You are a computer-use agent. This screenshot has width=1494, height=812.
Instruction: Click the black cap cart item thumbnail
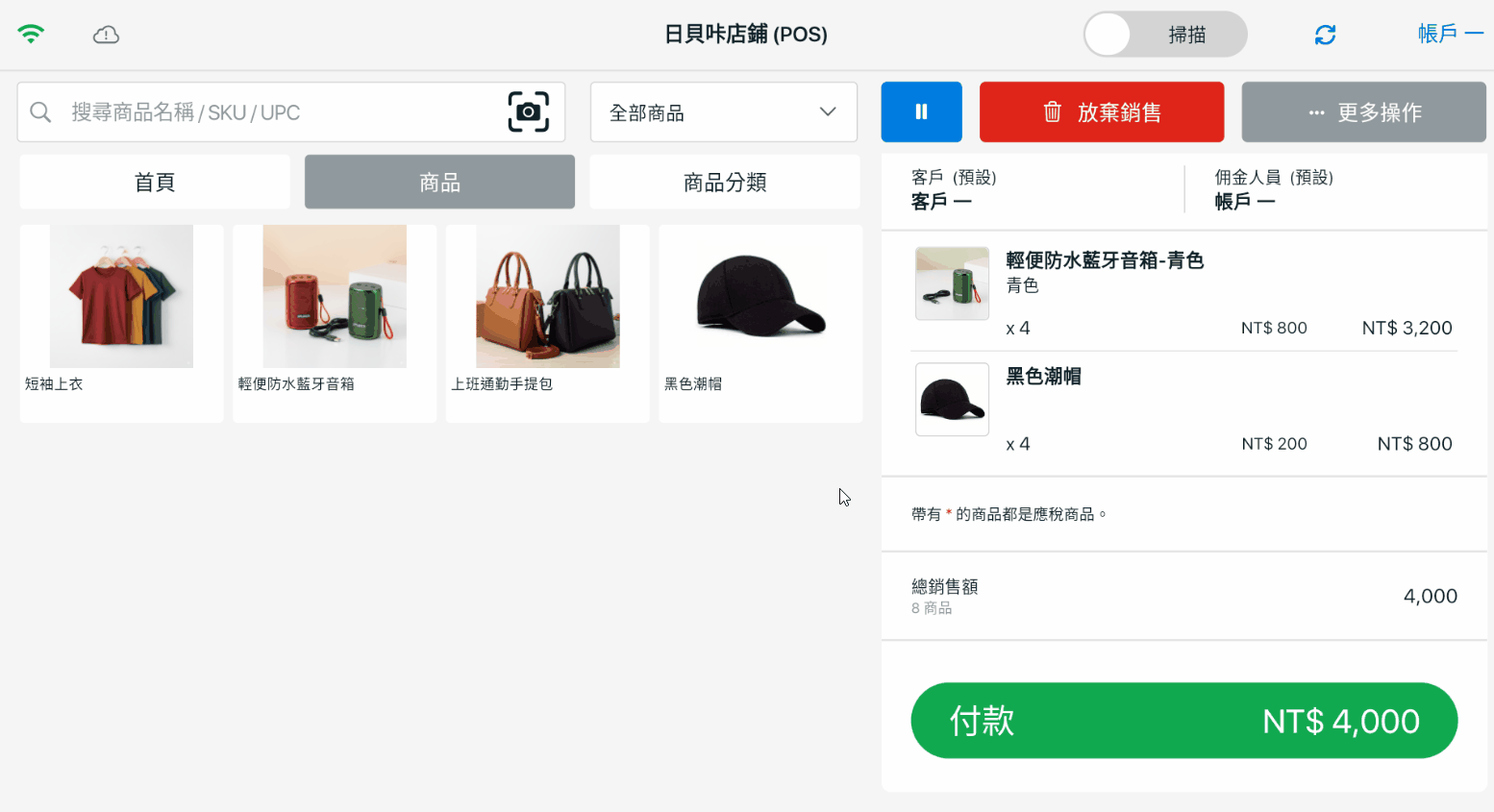point(952,399)
